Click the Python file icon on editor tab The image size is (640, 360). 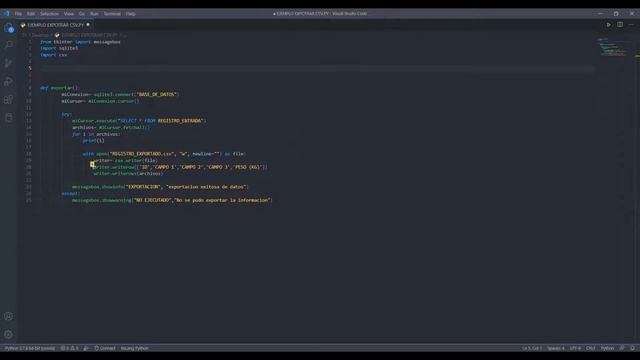(x=23, y=25)
